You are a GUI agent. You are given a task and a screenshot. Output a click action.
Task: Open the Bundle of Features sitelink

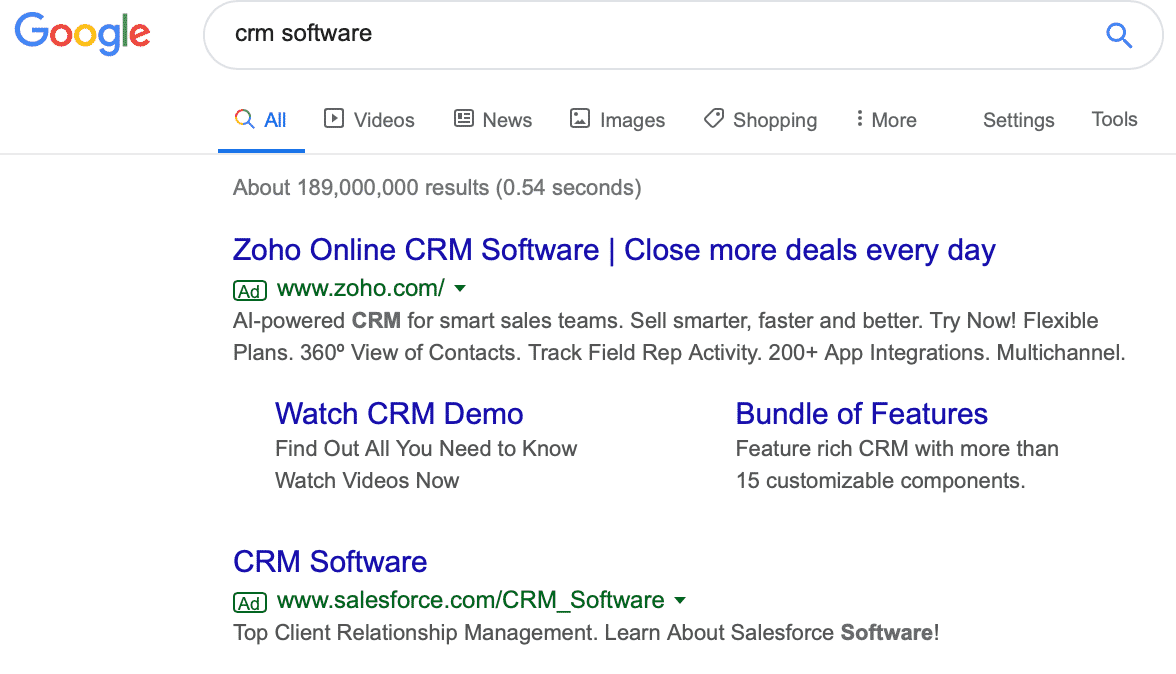pyautogui.click(x=862, y=414)
